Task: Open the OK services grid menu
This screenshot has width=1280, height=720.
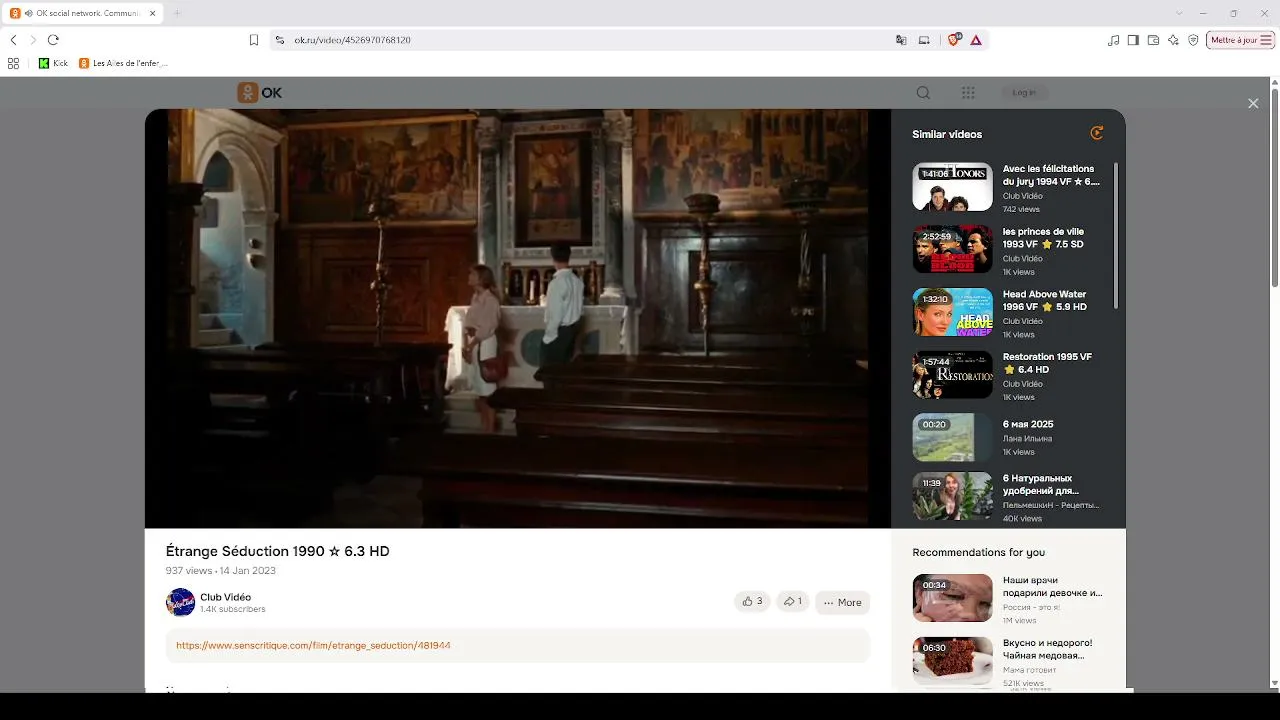Action: click(968, 93)
